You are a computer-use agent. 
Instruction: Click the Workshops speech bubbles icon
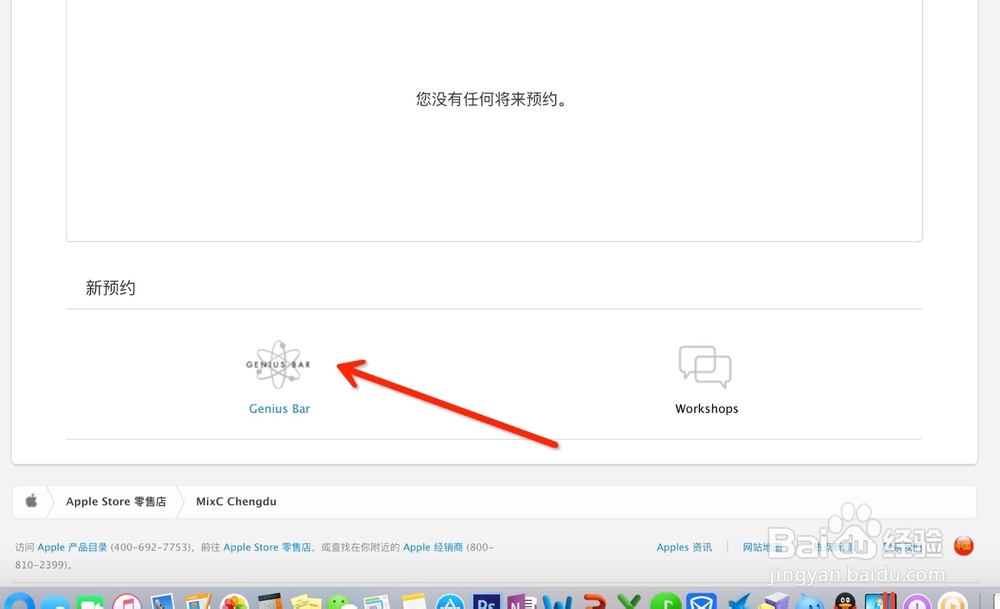[705, 367]
